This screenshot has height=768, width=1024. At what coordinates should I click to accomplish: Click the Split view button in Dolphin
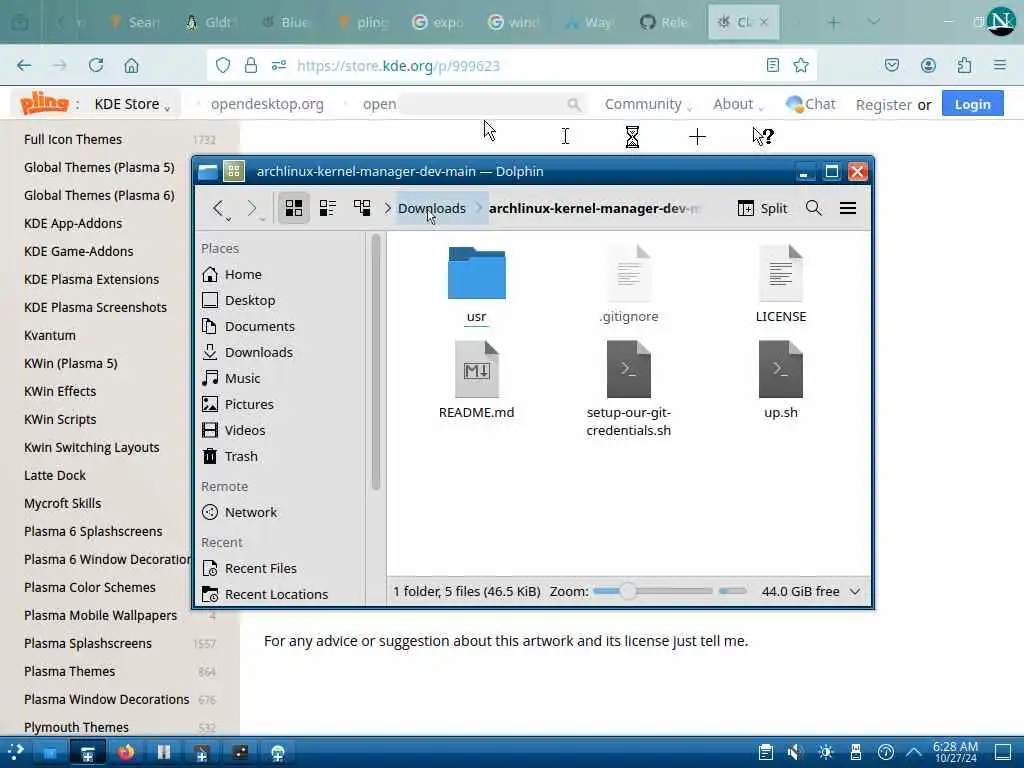click(x=762, y=208)
